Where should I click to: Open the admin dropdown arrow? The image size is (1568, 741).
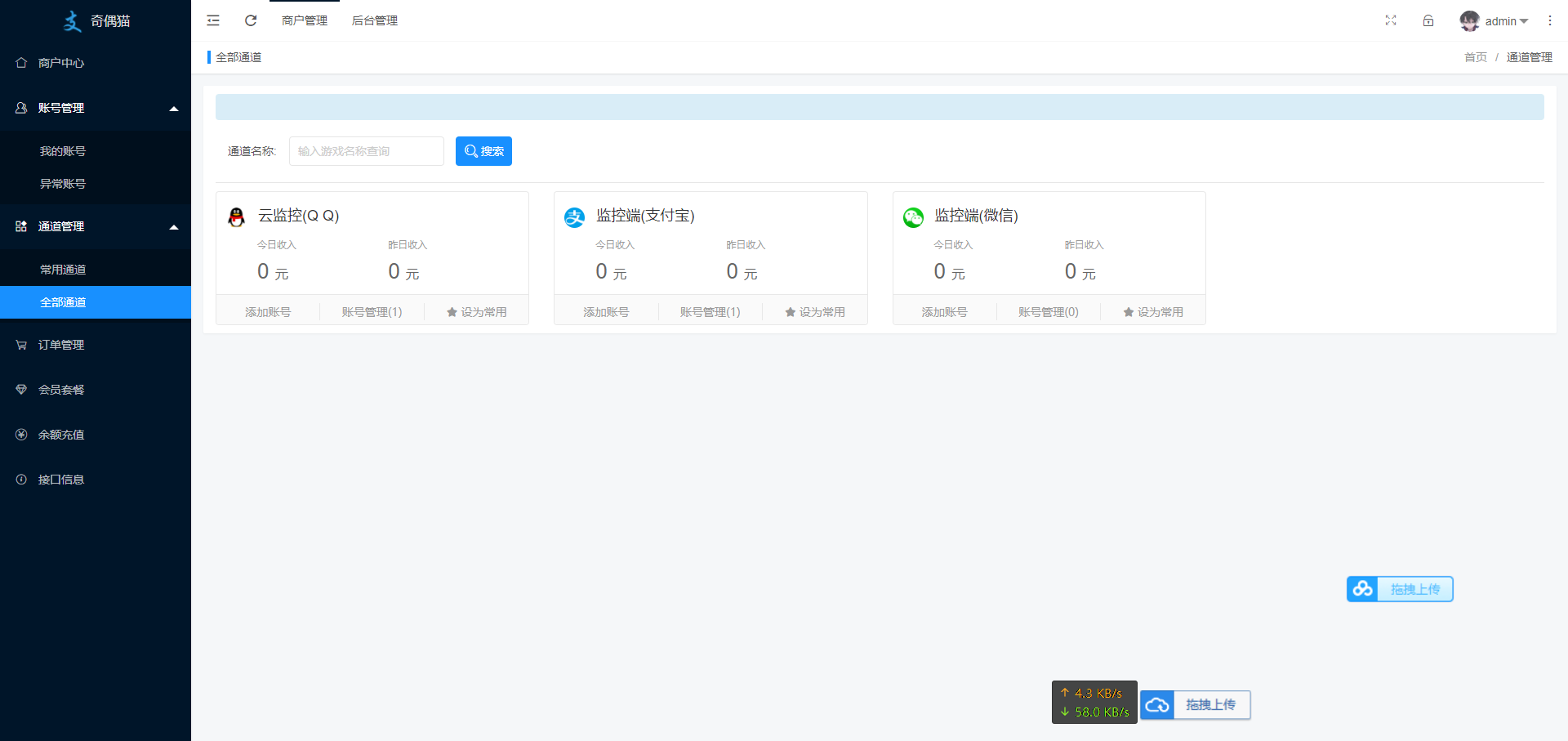click(x=1524, y=21)
